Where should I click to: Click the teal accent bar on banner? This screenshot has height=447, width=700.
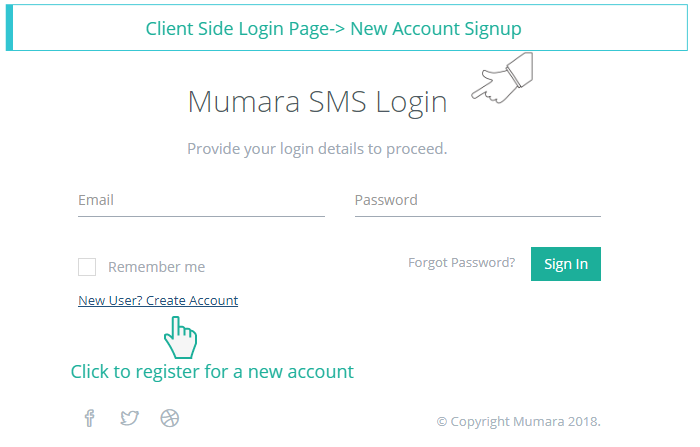coord(9,27)
